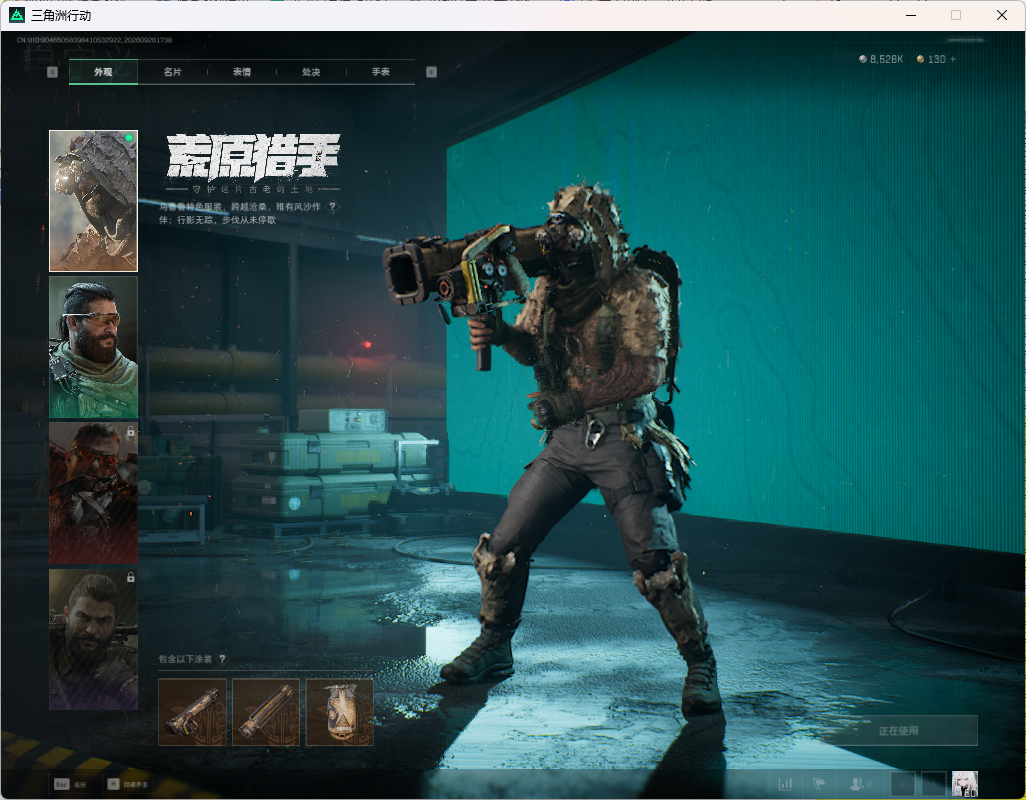Open the 手表 tab
The height and width of the screenshot is (800, 1026).
(380, 72)
